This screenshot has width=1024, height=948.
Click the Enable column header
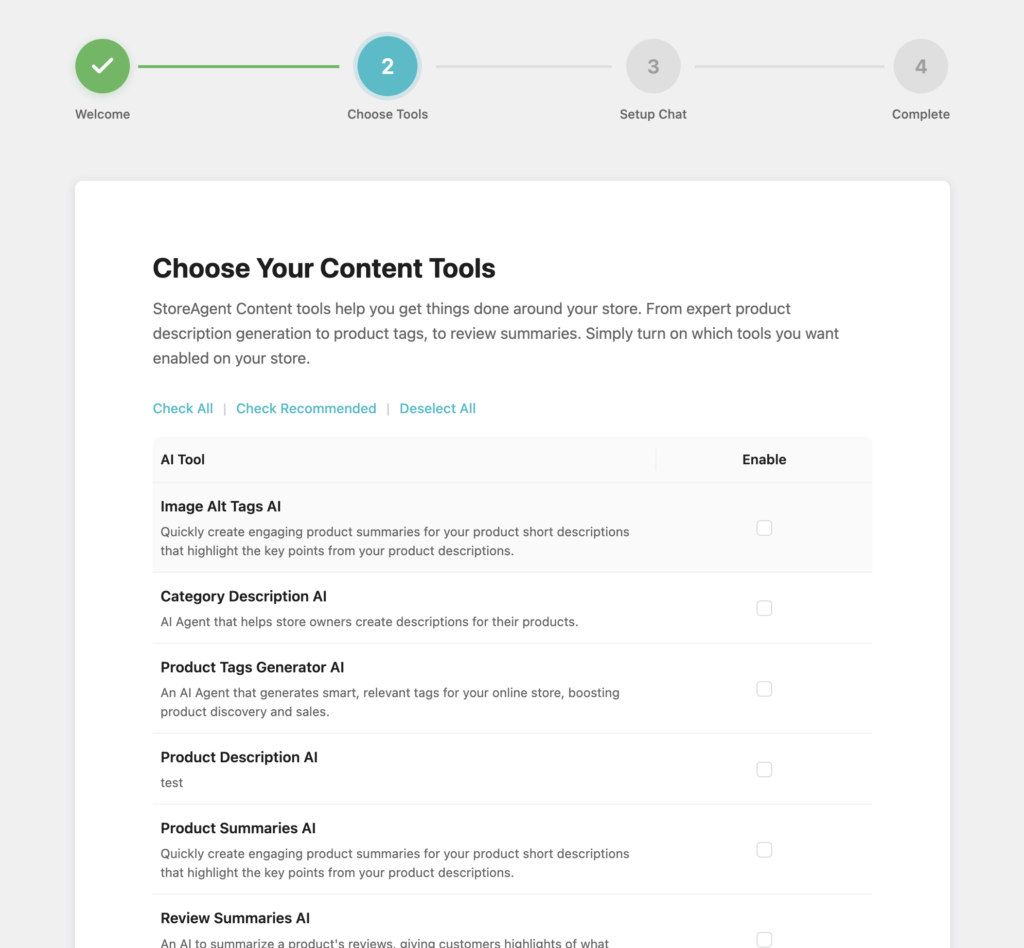tap(764, 459)
